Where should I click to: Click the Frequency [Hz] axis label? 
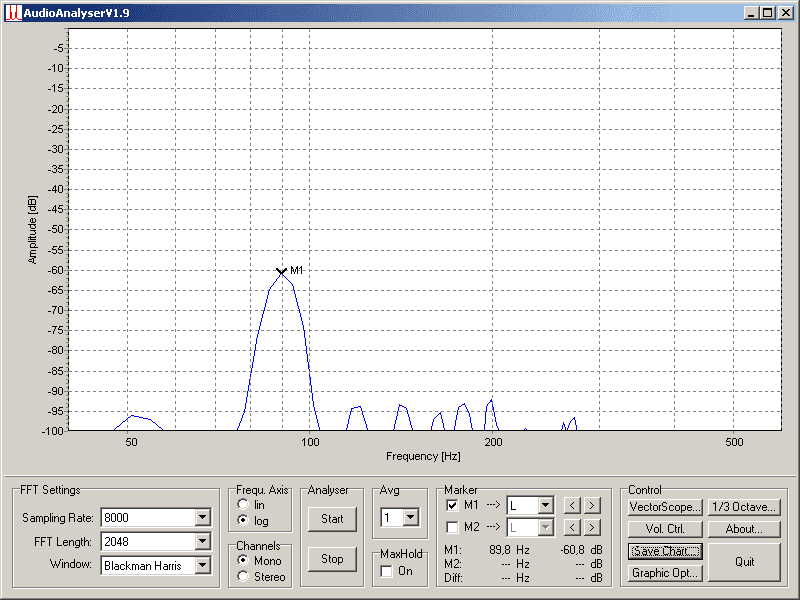[423, 456]
